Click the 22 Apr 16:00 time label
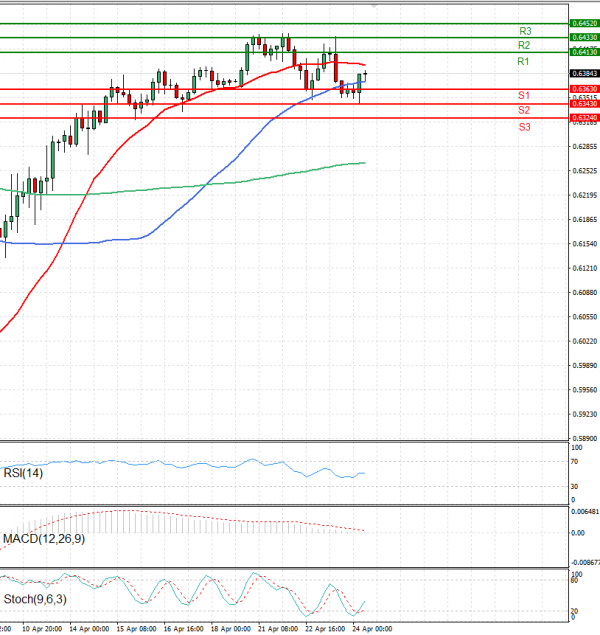The height and width of the screenshot is (635, 600). [325, 629]
